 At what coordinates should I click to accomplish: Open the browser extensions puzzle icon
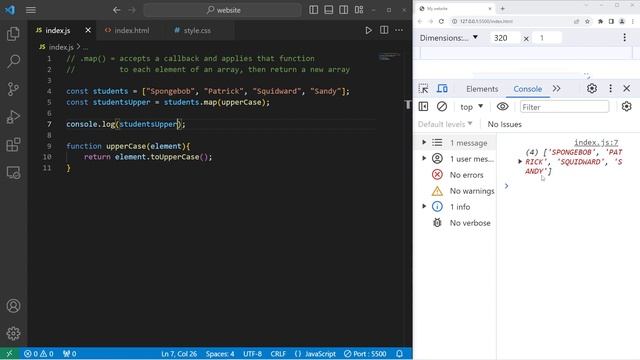(x=600, y=21)
